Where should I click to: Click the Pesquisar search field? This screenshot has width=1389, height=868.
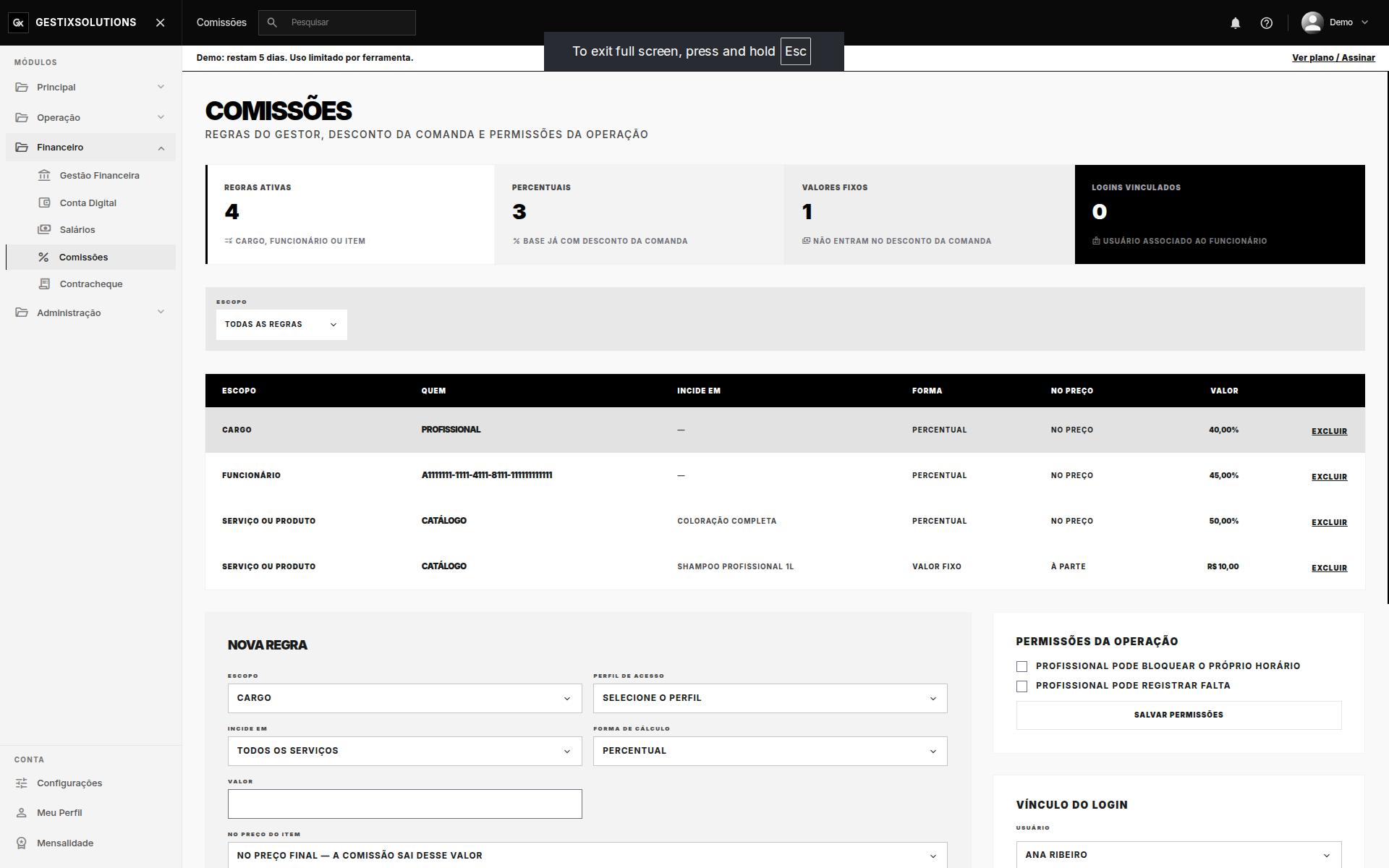(337, 22)
